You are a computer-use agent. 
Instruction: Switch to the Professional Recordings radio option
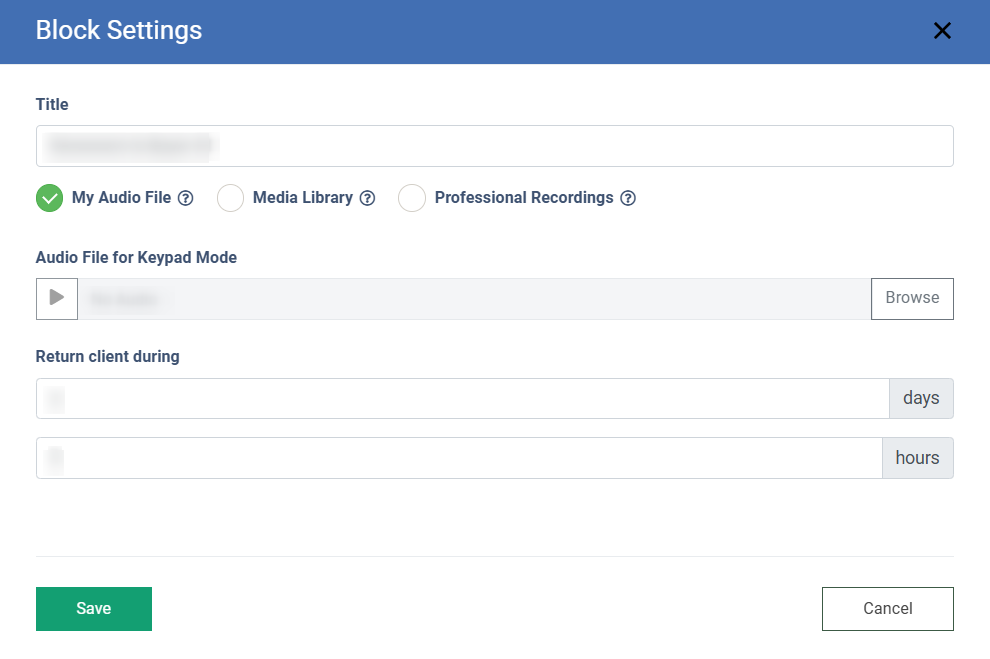coord(412,198)
